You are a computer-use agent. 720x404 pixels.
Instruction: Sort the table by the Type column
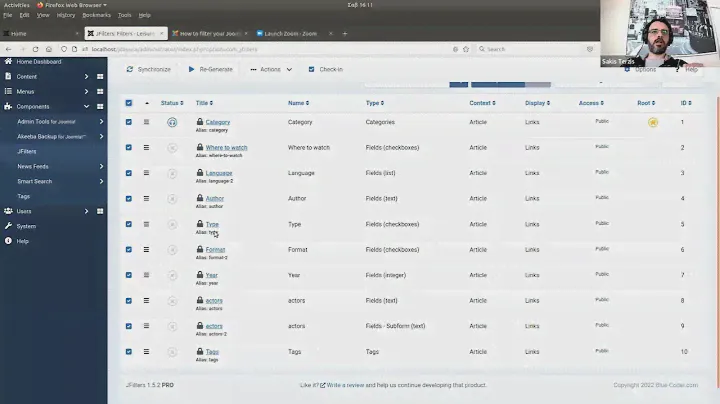coord(373,103)
